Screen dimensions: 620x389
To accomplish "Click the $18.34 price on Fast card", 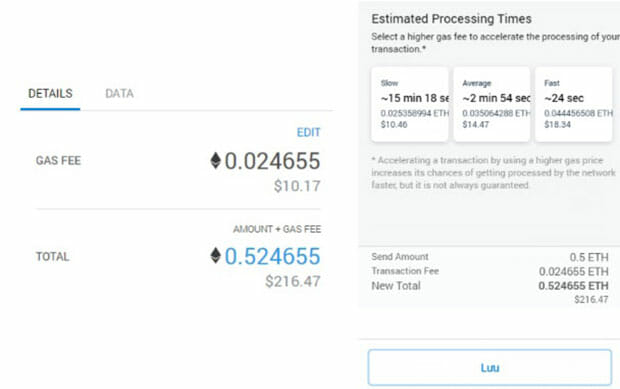I will click(558, 125).
